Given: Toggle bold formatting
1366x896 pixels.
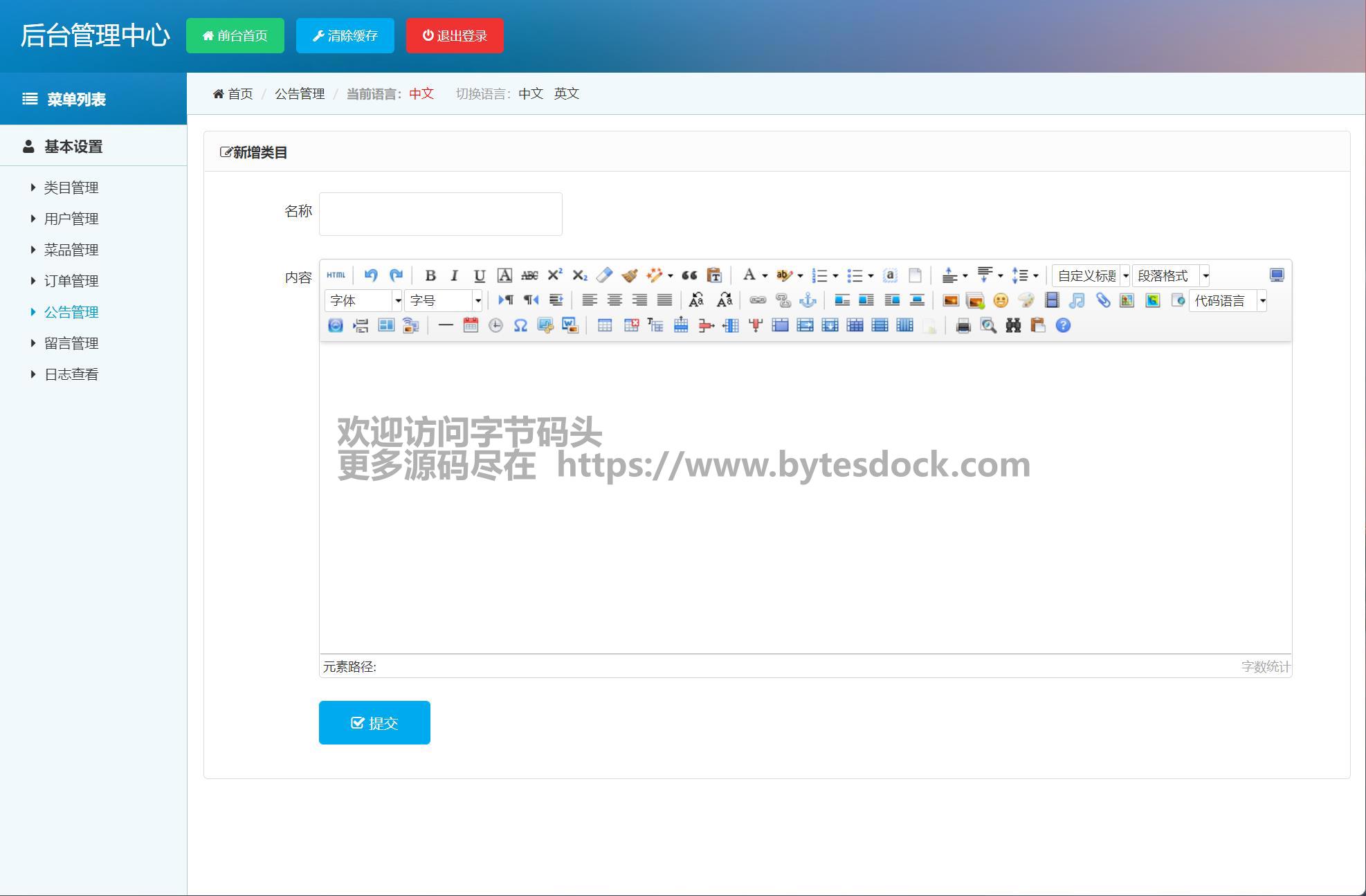Looking at the screenshot, I should (430, 275).
